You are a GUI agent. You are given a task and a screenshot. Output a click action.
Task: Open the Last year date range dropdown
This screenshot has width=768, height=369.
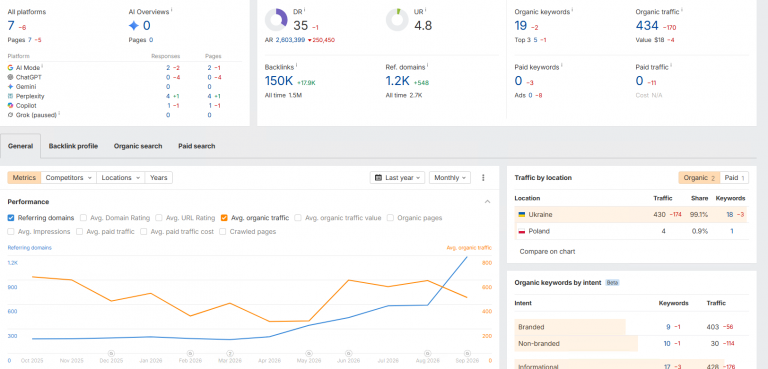pyautogui.click(x=397, y=178)
